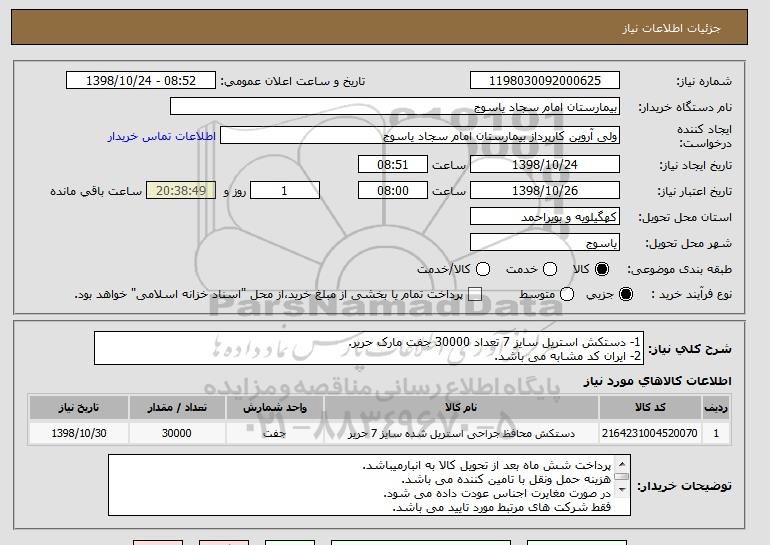Click the buyer notes scrollbar thumb
Viewport: 770px width, 545px height.
tap(622, 476)
